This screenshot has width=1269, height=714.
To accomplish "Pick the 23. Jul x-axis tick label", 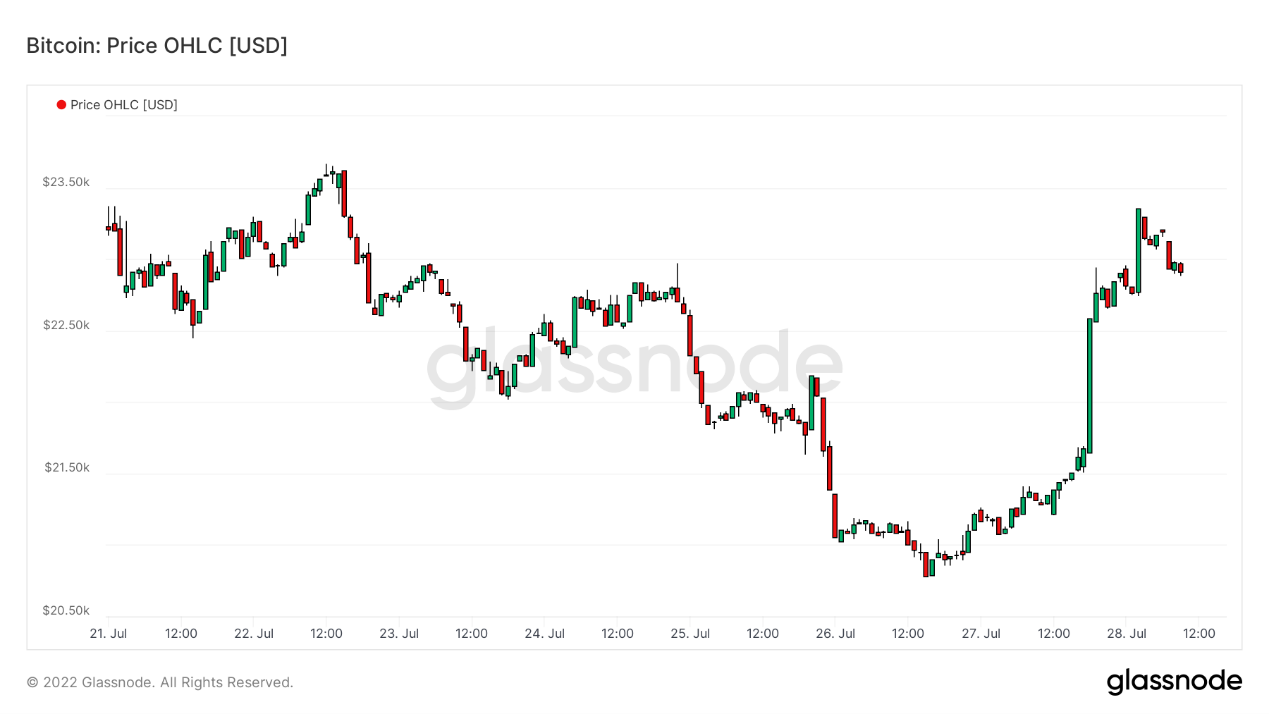I will coord(399,633).
